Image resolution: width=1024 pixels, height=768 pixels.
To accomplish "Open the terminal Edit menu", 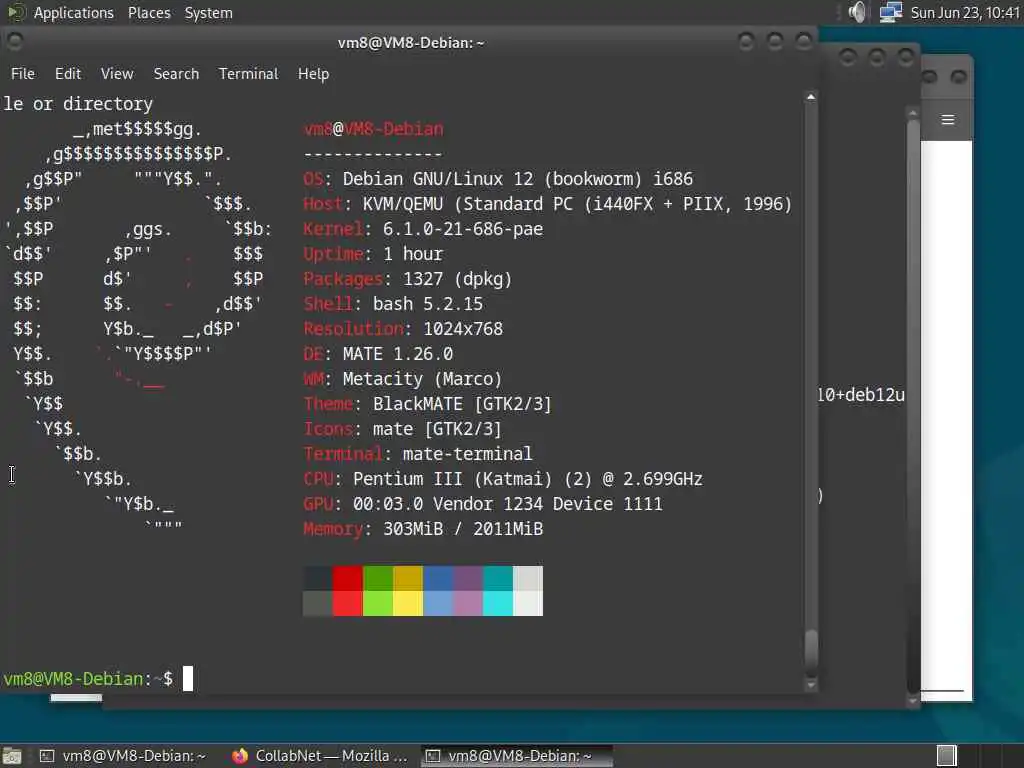I will coord(68,74).
